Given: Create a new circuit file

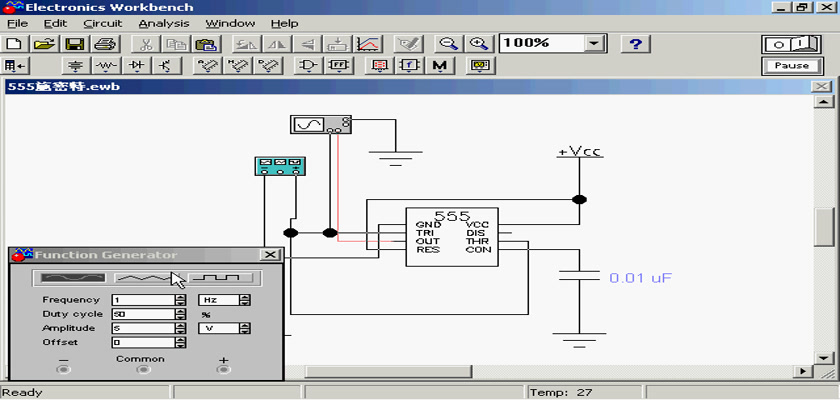Looking at the screenshot, I should [16, 43].
